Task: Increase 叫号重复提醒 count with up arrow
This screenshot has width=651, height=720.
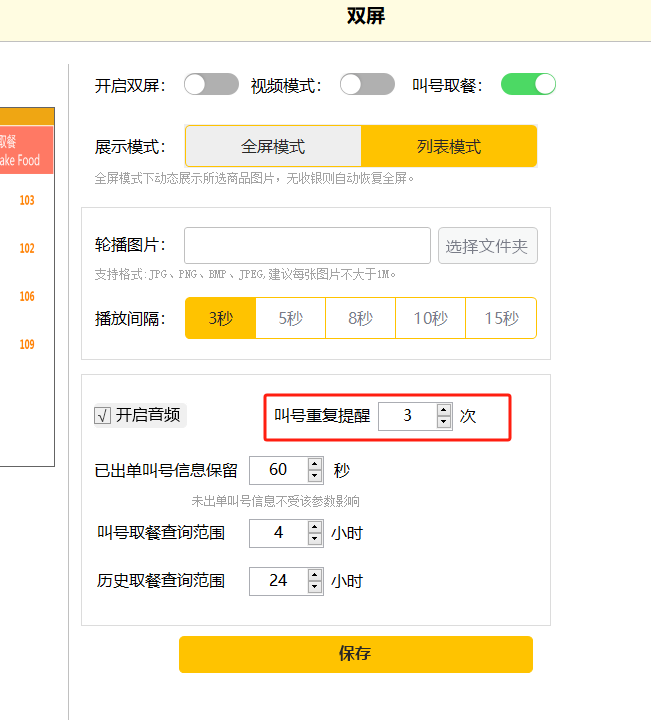Action: pos(444,410)
